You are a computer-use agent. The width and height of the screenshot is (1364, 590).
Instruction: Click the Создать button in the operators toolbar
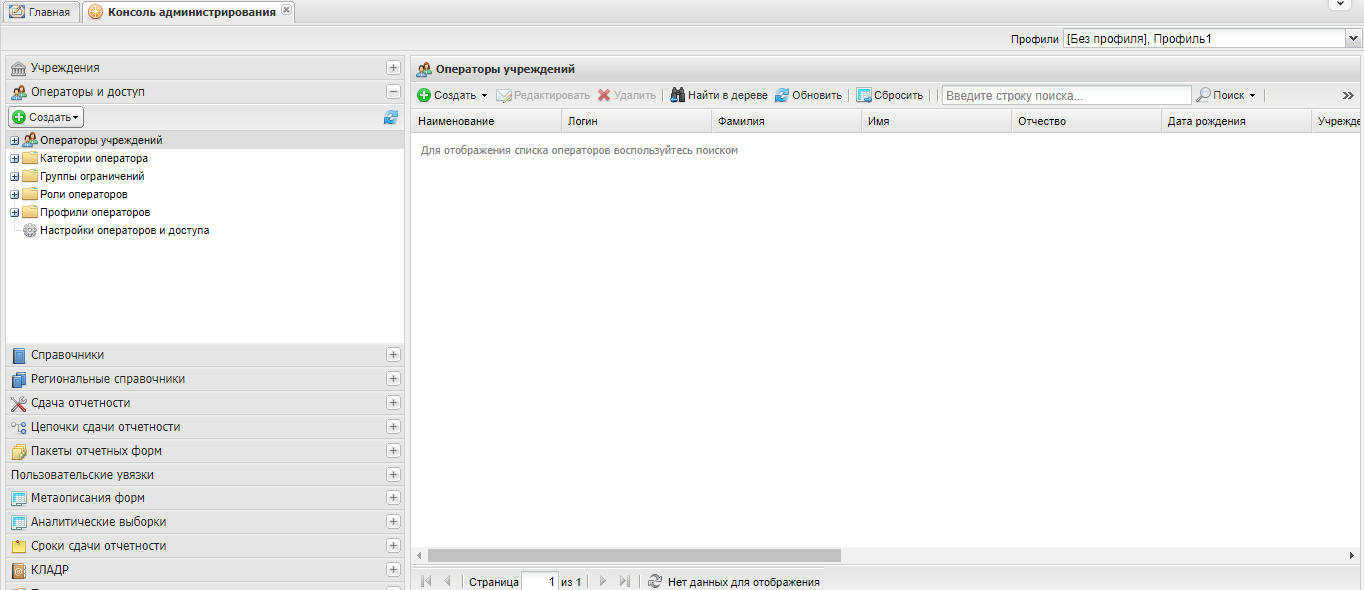(x=452, y=95)
